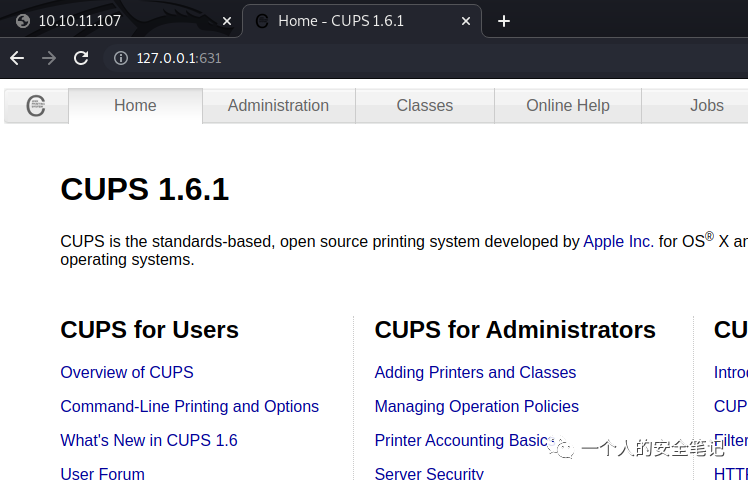Click the browser forward arrow
This screenshot has width=748, height=480.
click(49, 58)
